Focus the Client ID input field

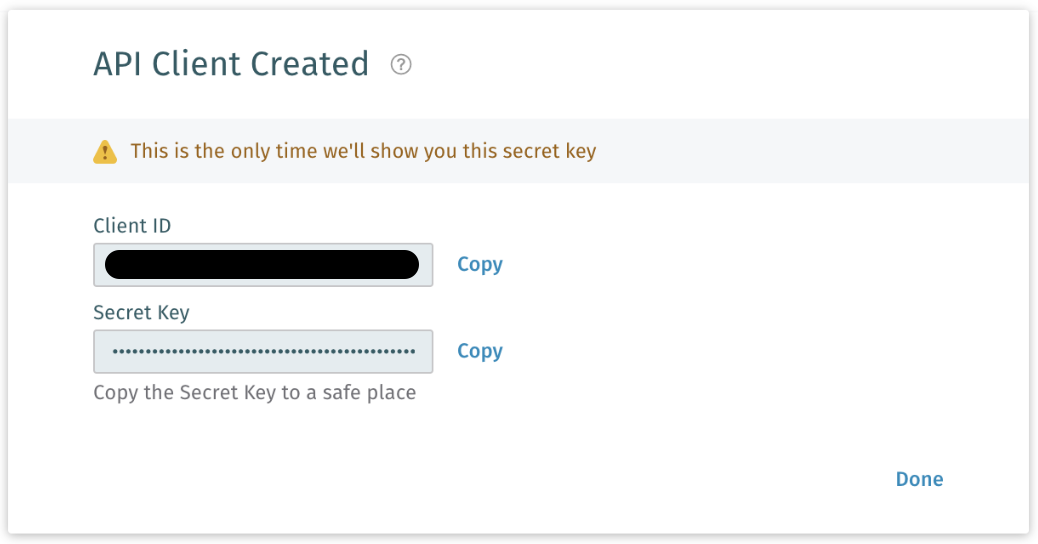point(263,265)
